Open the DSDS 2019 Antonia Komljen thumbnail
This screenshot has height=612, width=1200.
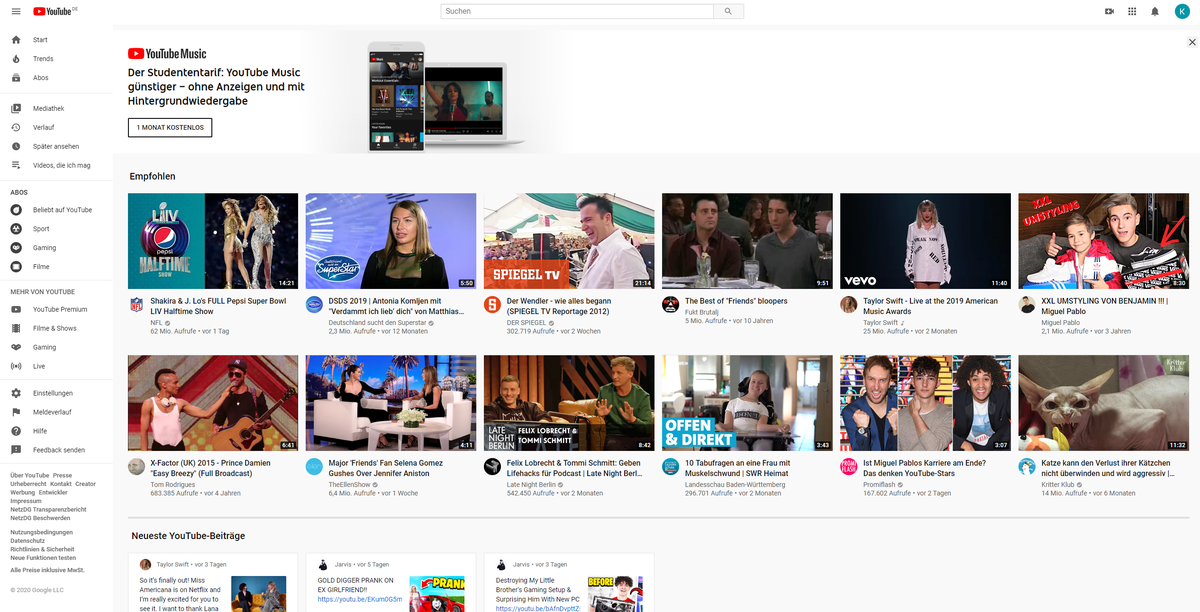(x=391, y=241)
